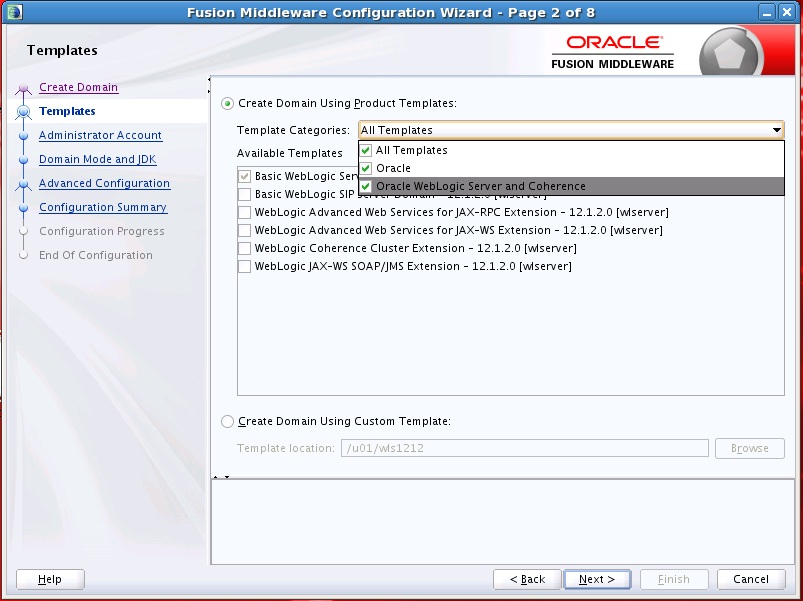The height and width of the screenshot is (601, 803).
Task: Open the Advanced Configuration step link
Action: [x=104, y=184]
